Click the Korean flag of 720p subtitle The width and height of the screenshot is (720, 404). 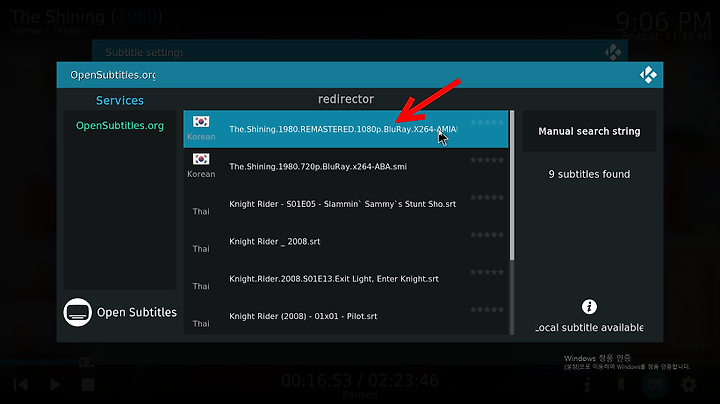point(201,159)
